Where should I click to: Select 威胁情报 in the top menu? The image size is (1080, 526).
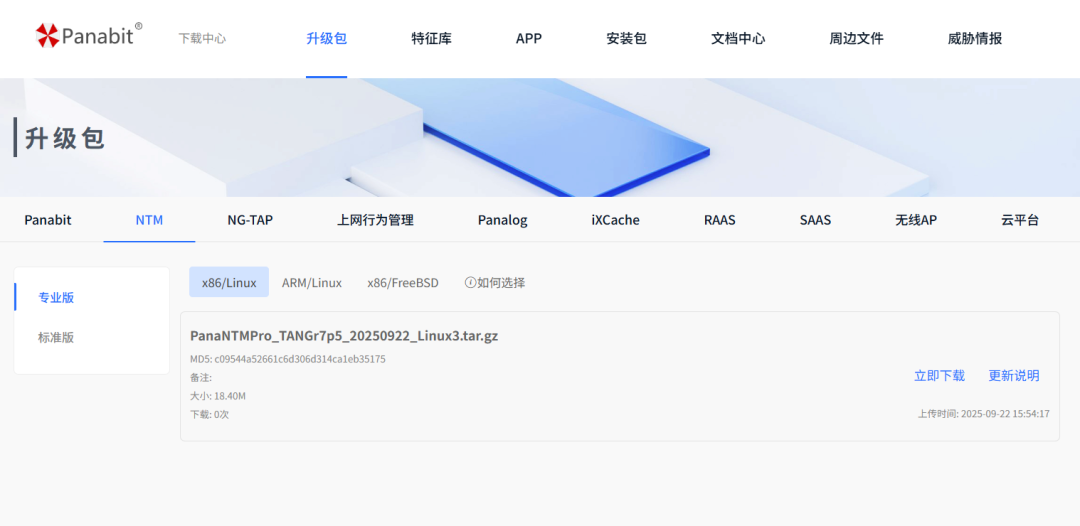pyautogui.click(x=974, y=39)
